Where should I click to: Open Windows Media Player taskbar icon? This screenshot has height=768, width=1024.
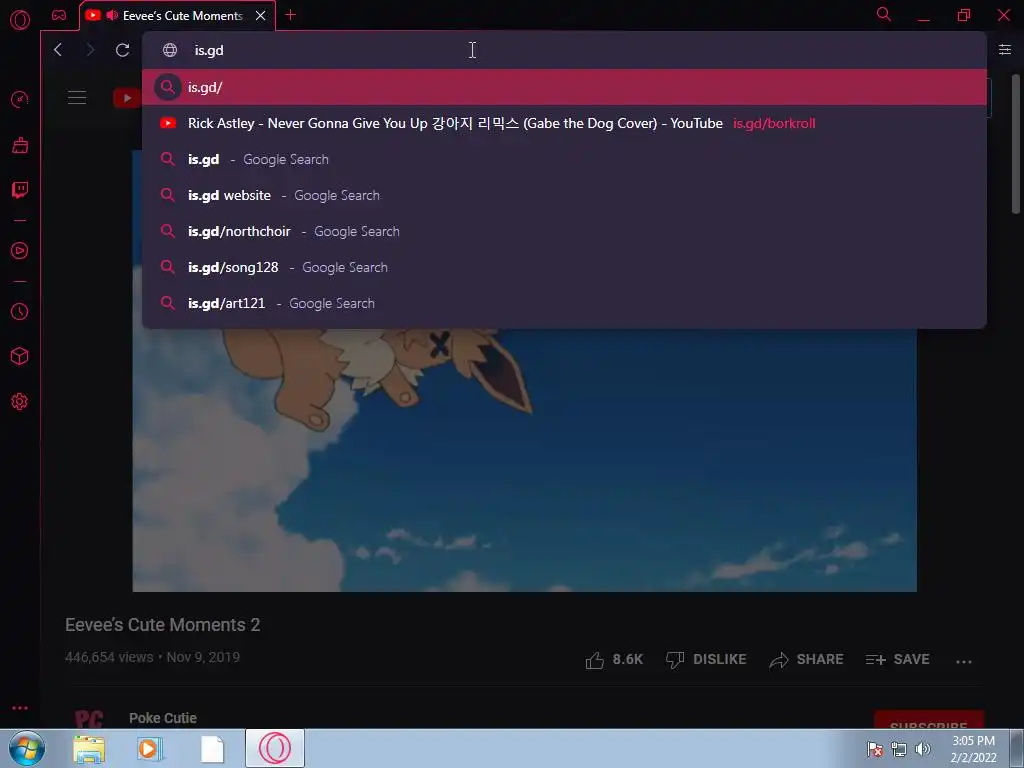pyautogui.click(x=150, y=749)
